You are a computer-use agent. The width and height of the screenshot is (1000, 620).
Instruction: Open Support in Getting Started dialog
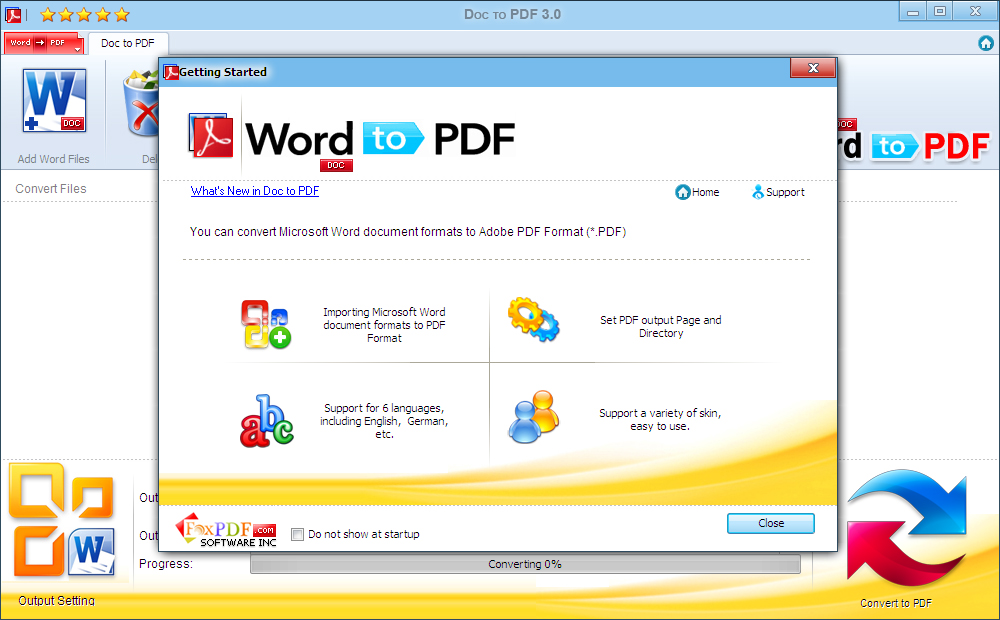coord(778,192)
